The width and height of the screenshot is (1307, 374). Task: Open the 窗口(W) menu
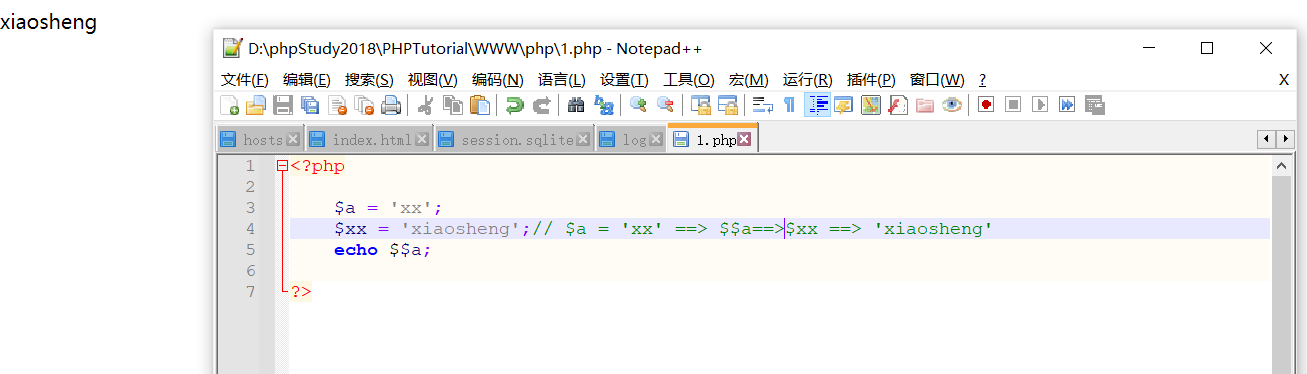[x=938, y=80]
